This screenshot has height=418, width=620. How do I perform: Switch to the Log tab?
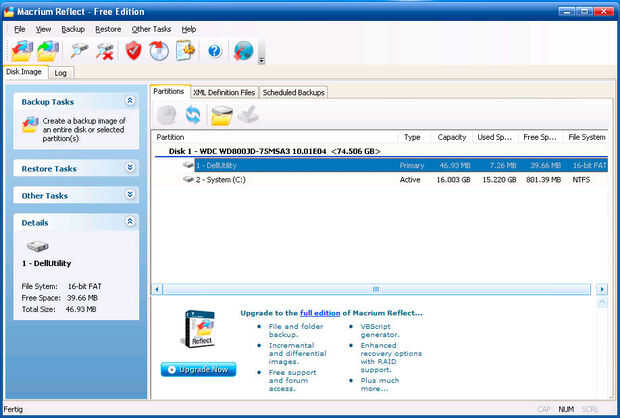tap(60, 73)
